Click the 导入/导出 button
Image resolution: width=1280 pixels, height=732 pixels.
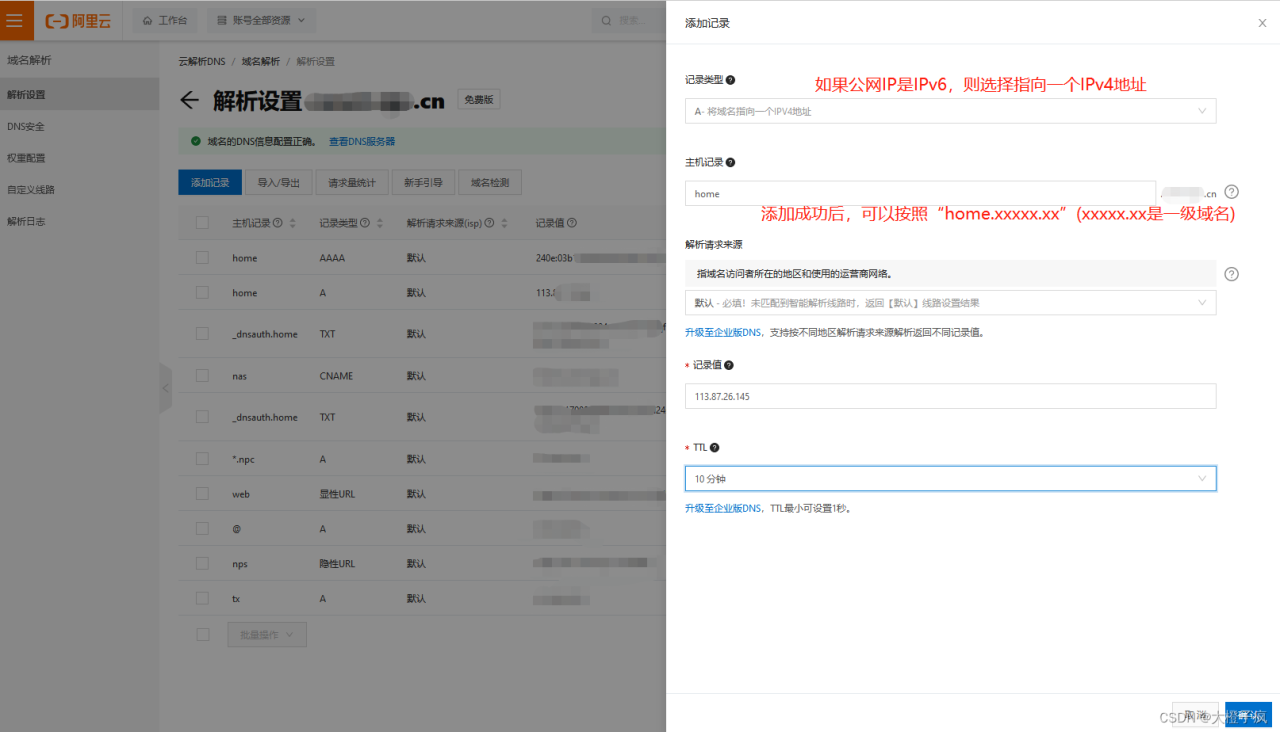278,182
